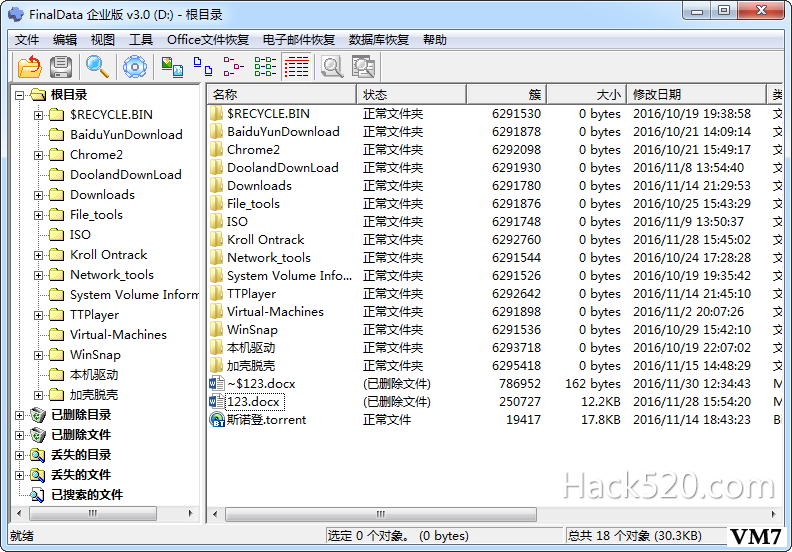Switch to large icons view
Screen dimensions: 792x552
[x=172, y=67]
